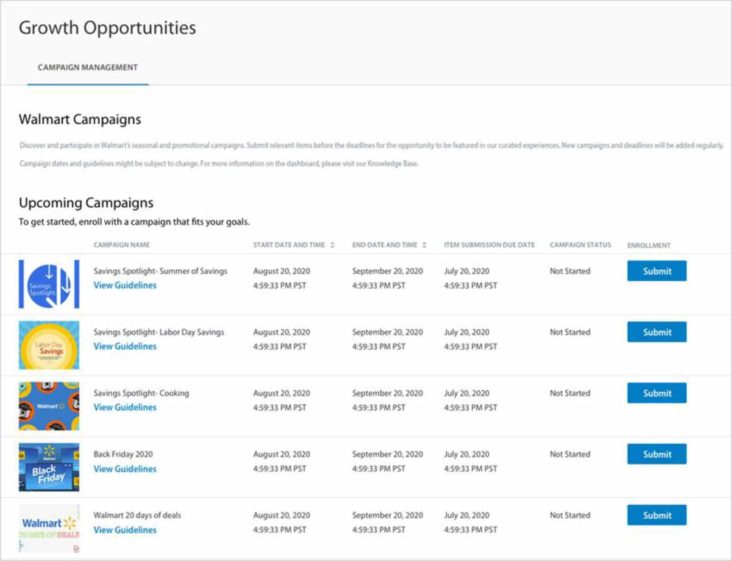This screenshot has width=732, height=561.
Task: Submit enrollment for Labor Day Savings campaign
Action: (x=657, y=332)
